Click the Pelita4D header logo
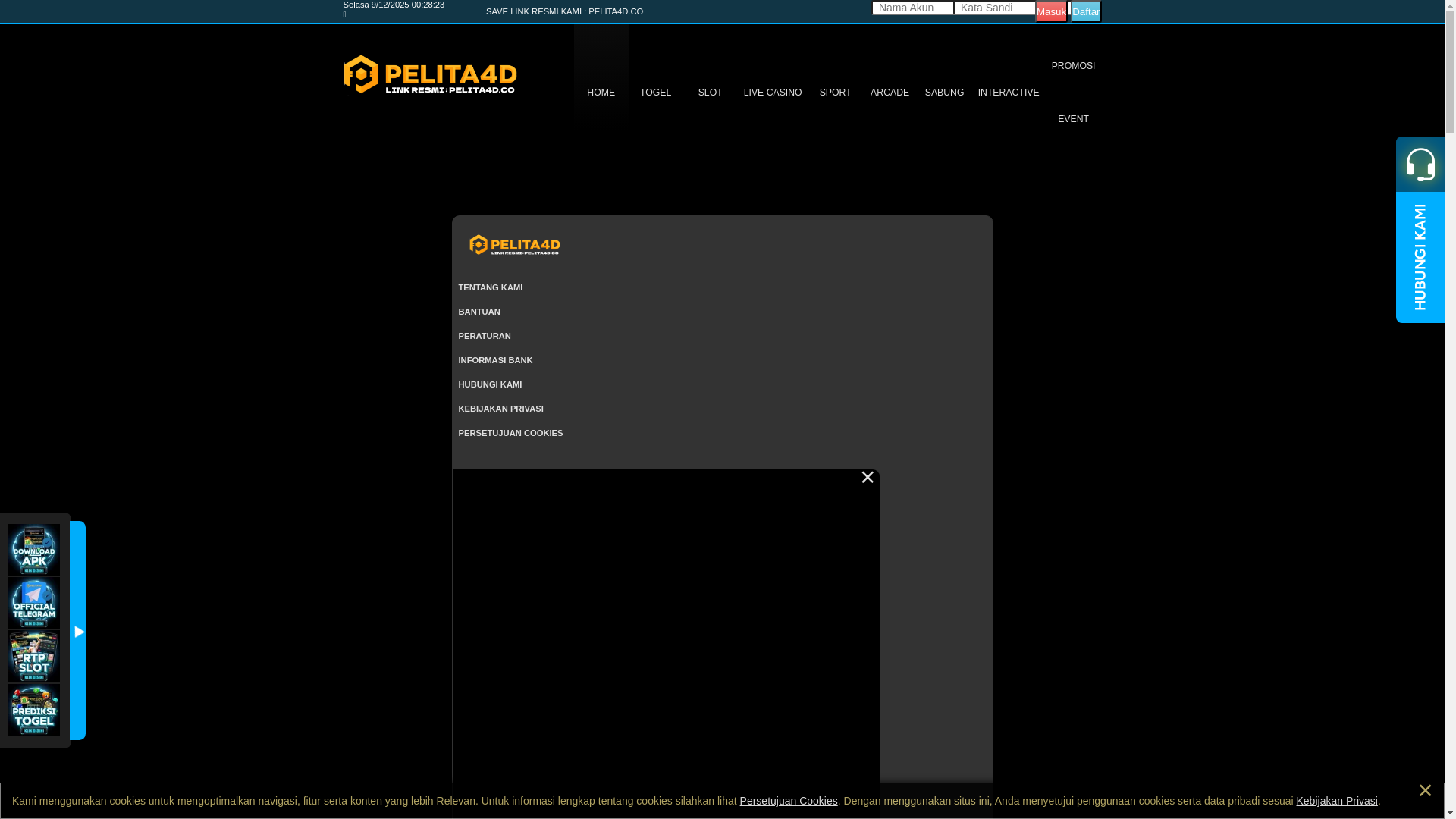This screenshot has height=819, width=1456. click(x=430, y=74)
